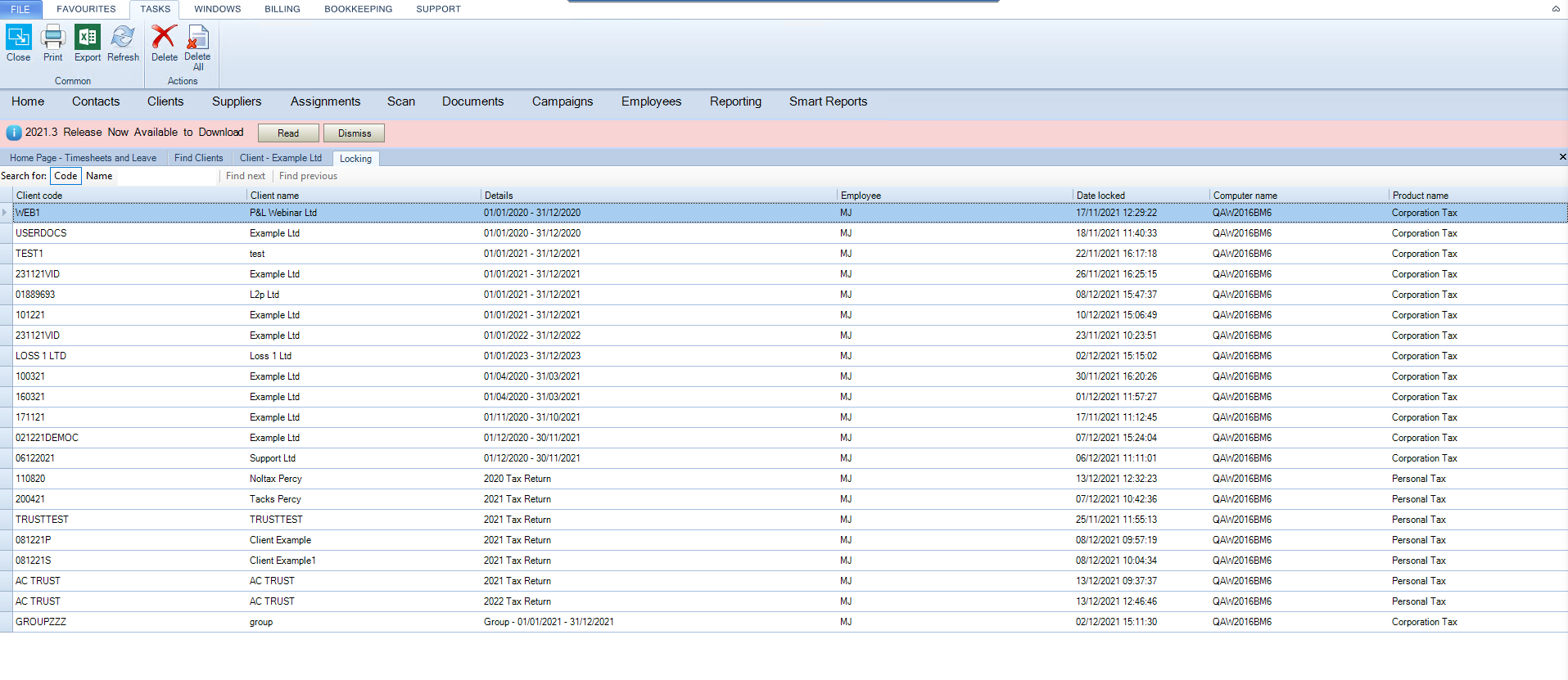Open the BOOKKEEPING ribbon tab
The height and width of the screenshot is (680, 1568).
(358, 9)
